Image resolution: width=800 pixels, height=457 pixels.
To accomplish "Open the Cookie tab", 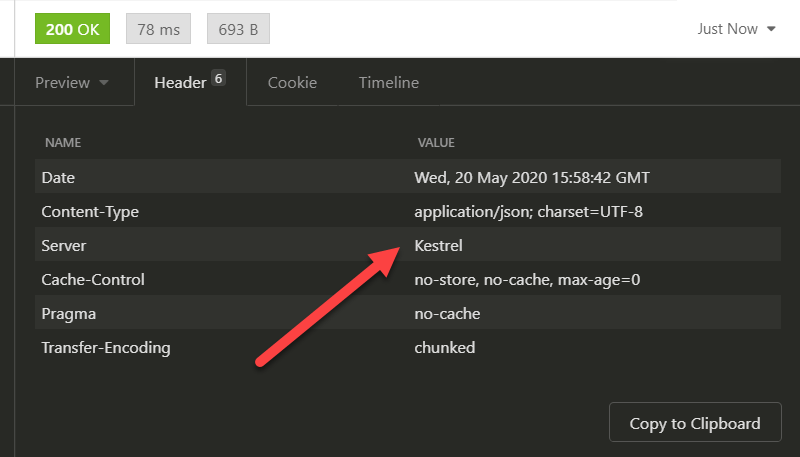I will coord(292,83).
